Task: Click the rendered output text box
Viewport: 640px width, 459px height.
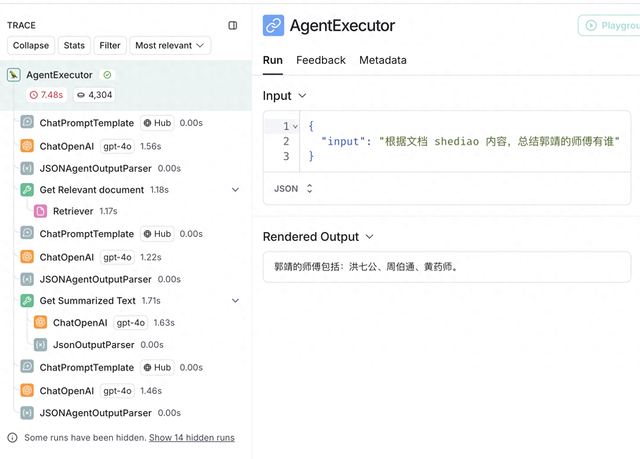Action: (447, 267)
